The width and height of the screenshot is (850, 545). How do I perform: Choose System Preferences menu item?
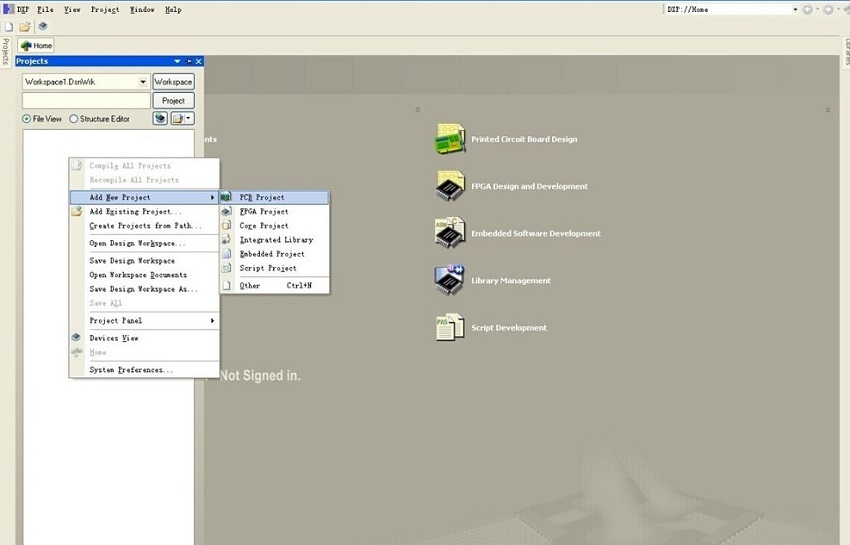pos(145,369)
